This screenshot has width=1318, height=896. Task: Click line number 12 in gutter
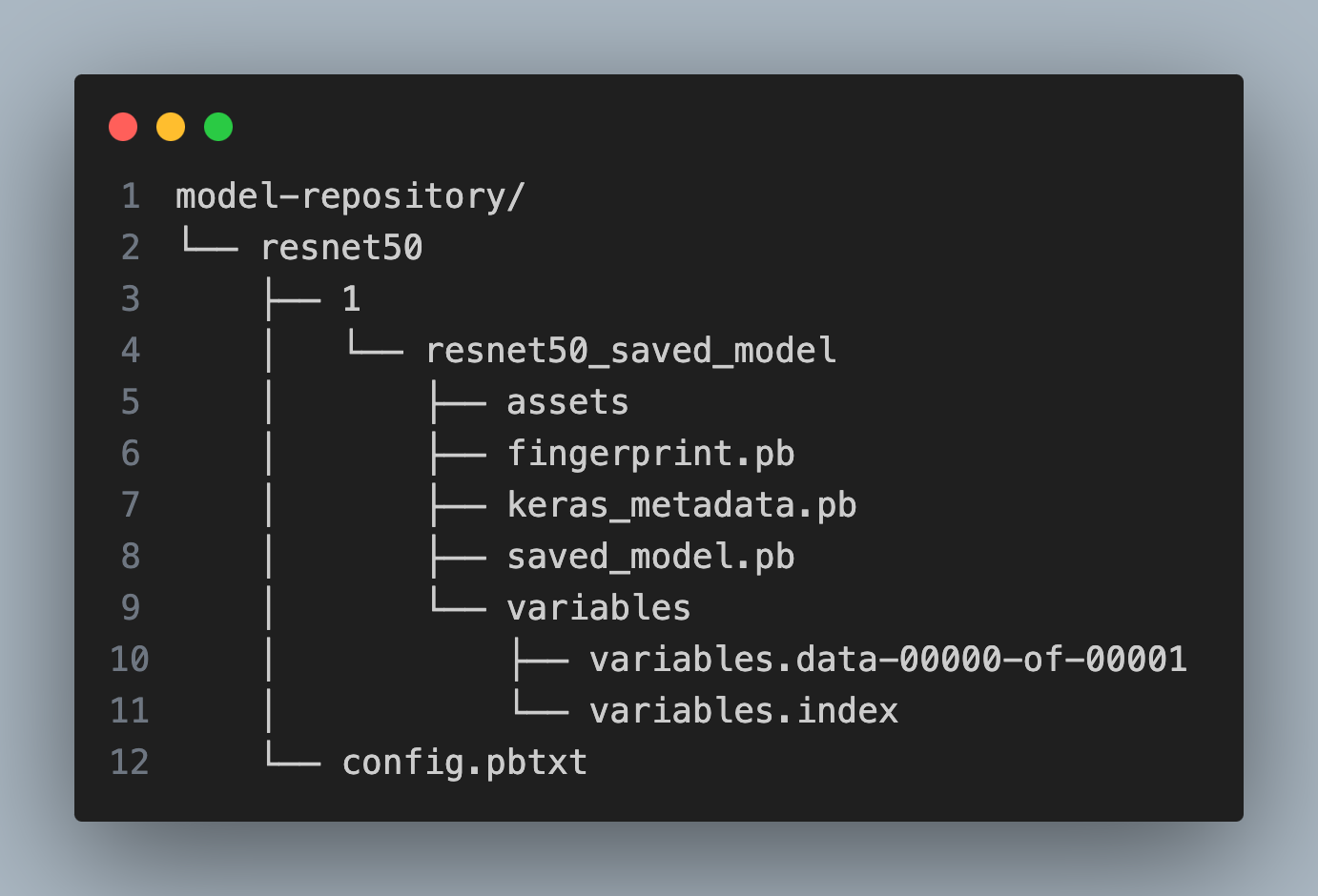click(x=130, y=763)
